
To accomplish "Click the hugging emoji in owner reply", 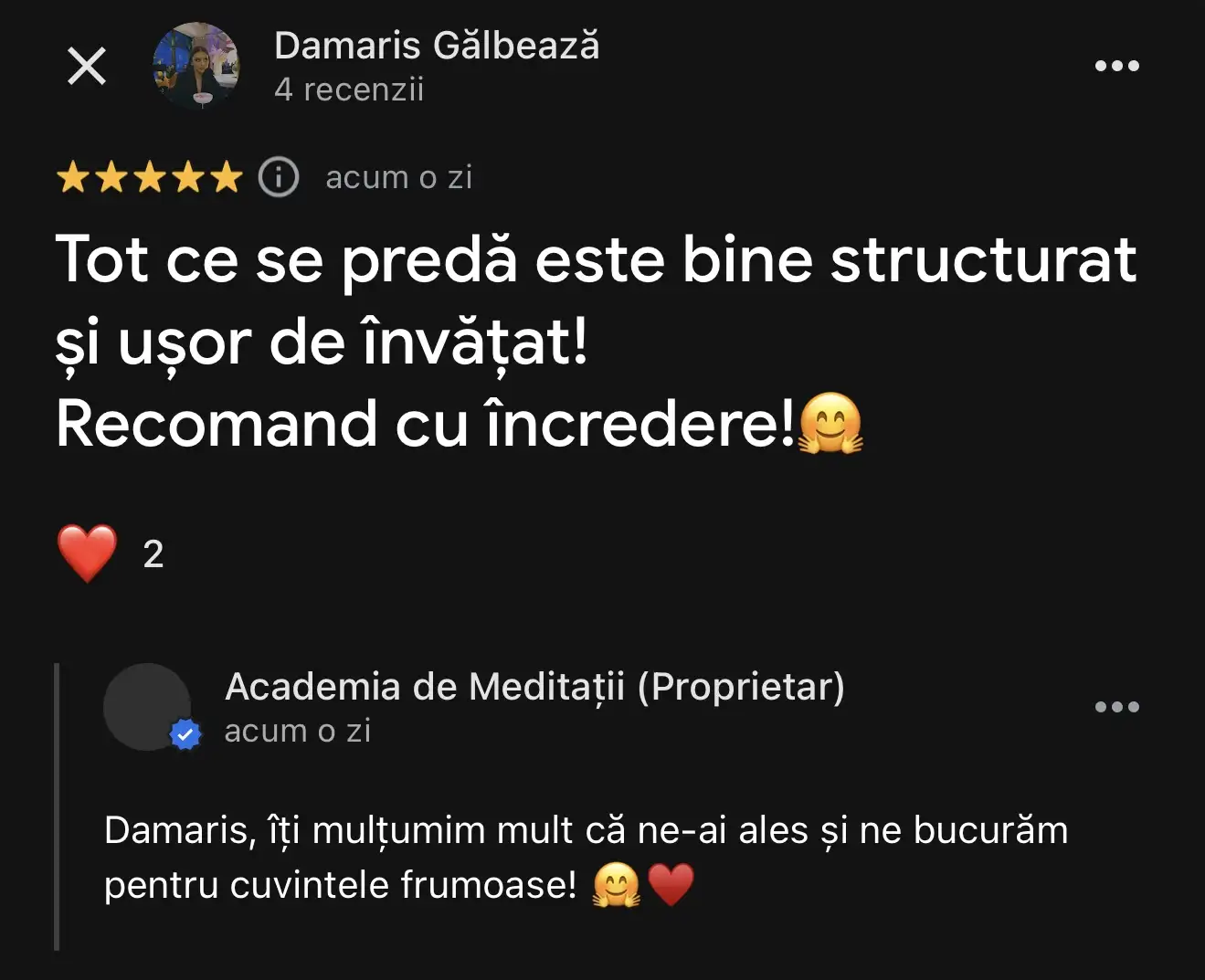I will pyautogui.click(x=617, y=885).
